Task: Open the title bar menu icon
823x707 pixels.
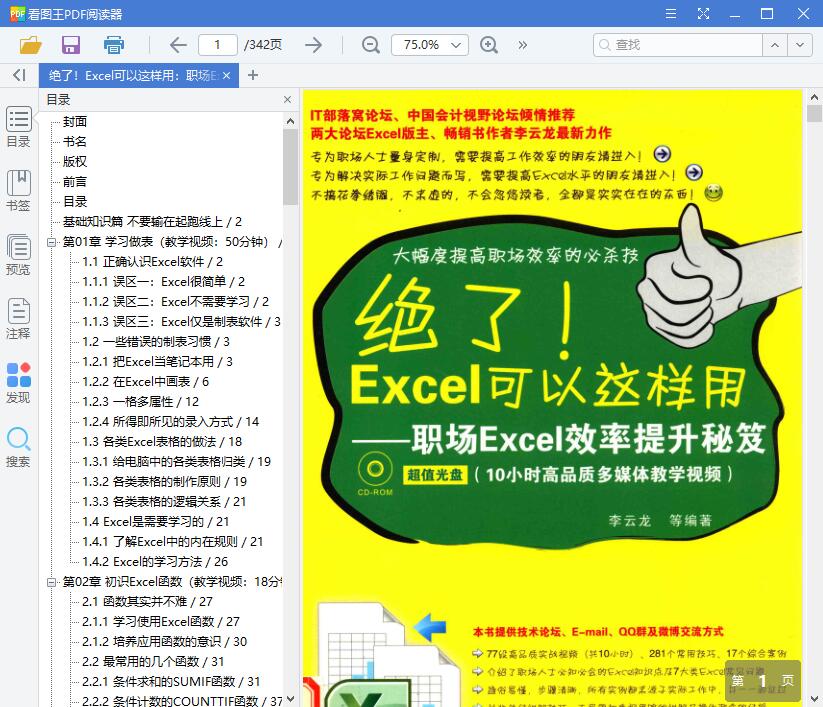Action: pos(671,14)
